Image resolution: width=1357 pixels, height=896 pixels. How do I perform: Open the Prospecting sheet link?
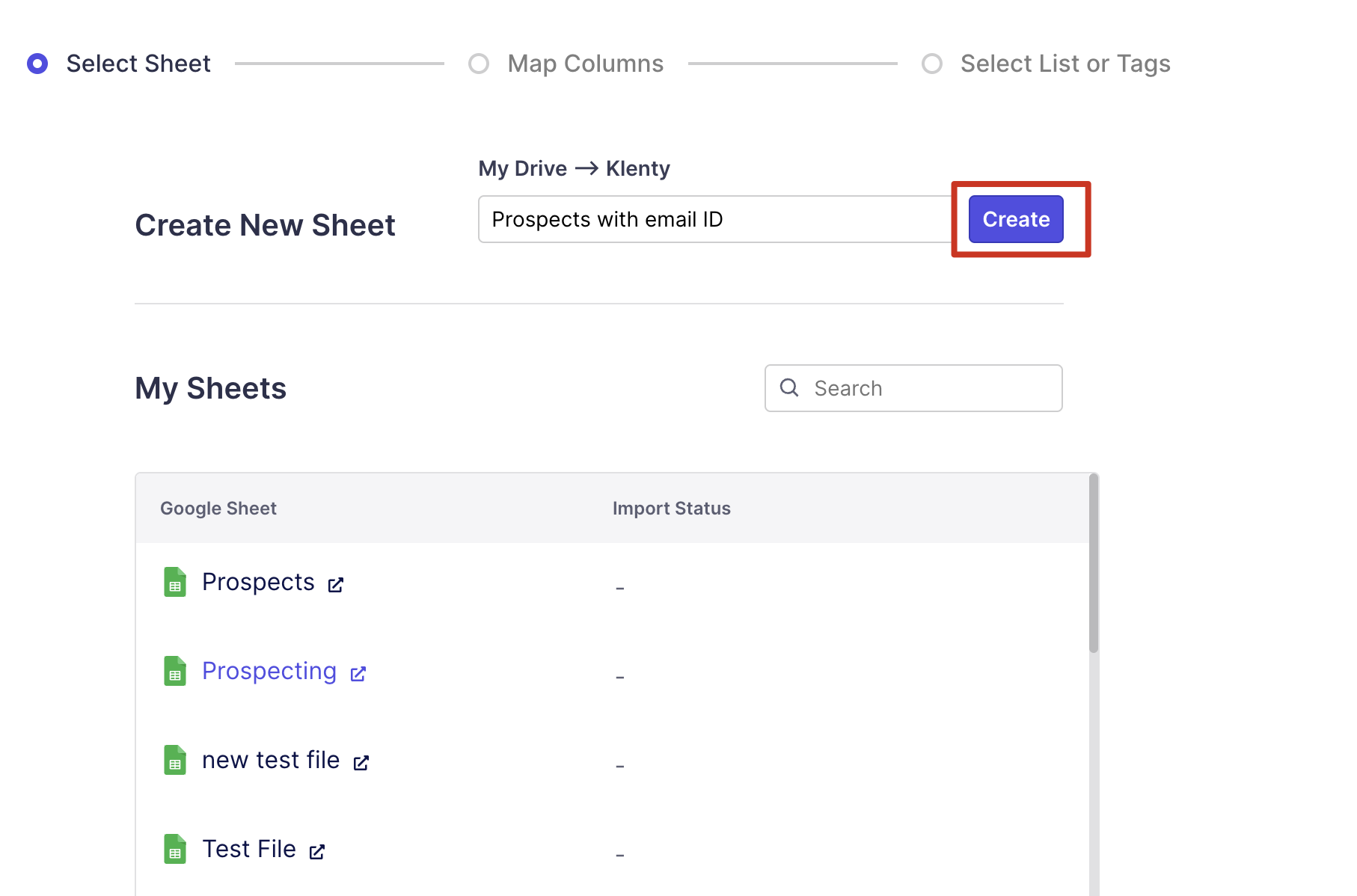[x=269, y=671]
